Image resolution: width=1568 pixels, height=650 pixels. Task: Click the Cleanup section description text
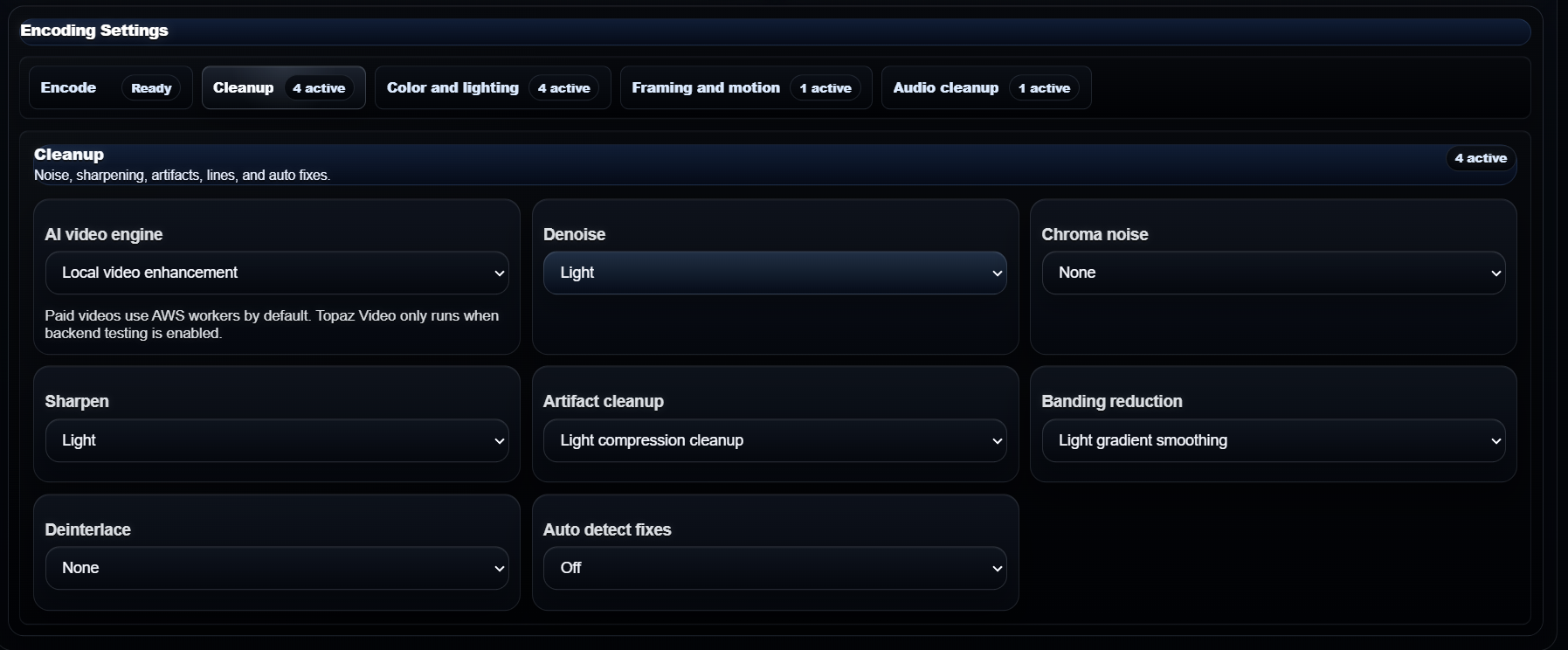click(x=182, y=176)
